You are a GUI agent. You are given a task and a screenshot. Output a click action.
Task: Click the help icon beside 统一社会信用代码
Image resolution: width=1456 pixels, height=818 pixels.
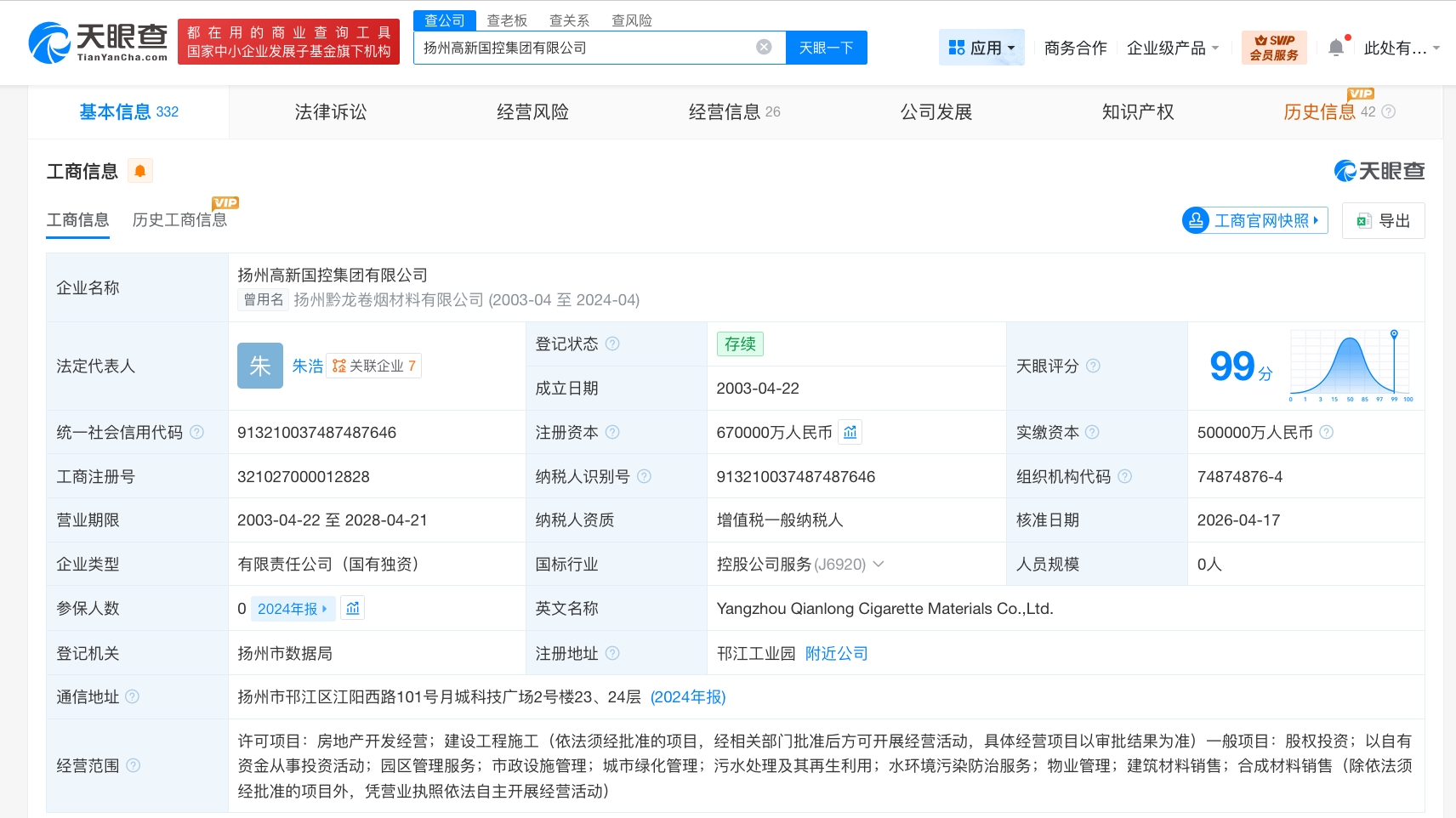pyautogui.click(x=197, y=432)
